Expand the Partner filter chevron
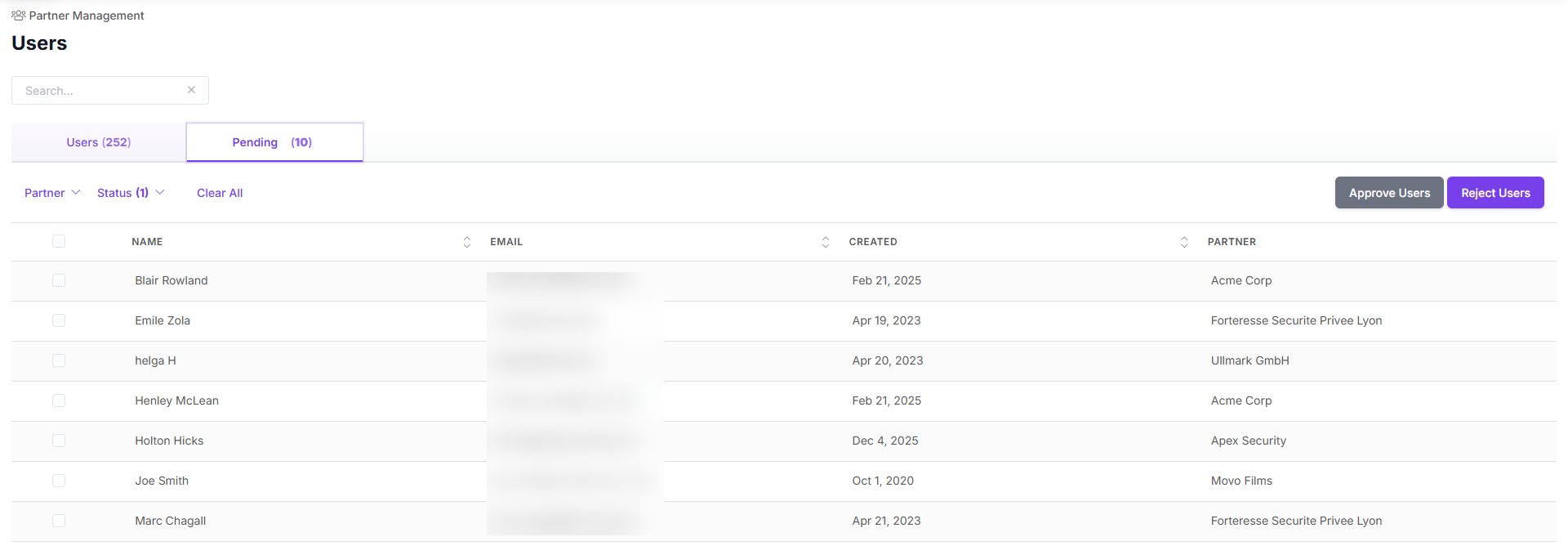The width and height of the screenshot is (1568, 546). pyautogui.click(x=76, y=193)
